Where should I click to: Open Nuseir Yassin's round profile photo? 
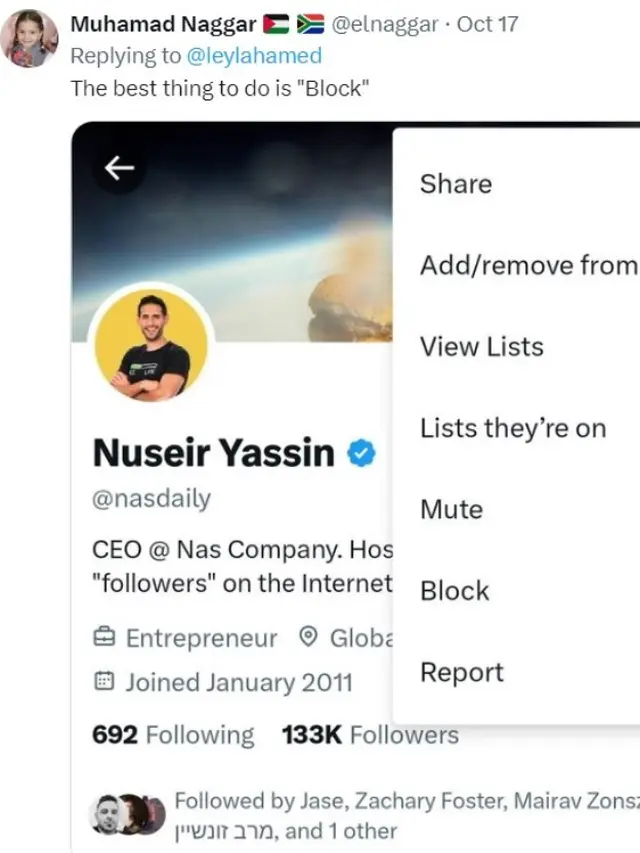150,343
